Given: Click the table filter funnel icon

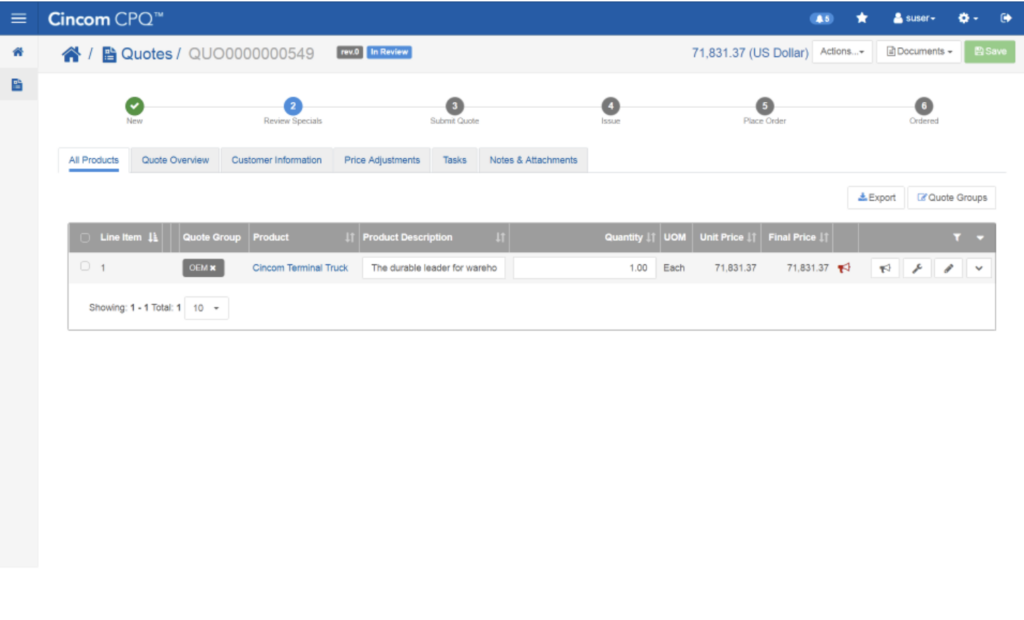Looking at the screenshot, I should point(957,238).
